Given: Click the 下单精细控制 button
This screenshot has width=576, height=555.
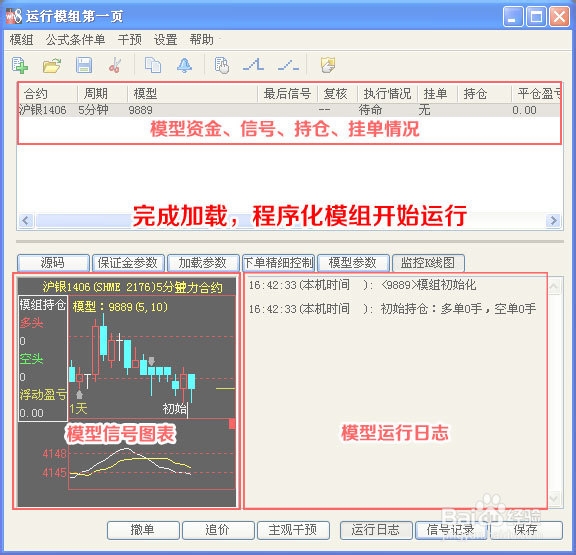Looking at the screenshot, I should tap(278, 263).
